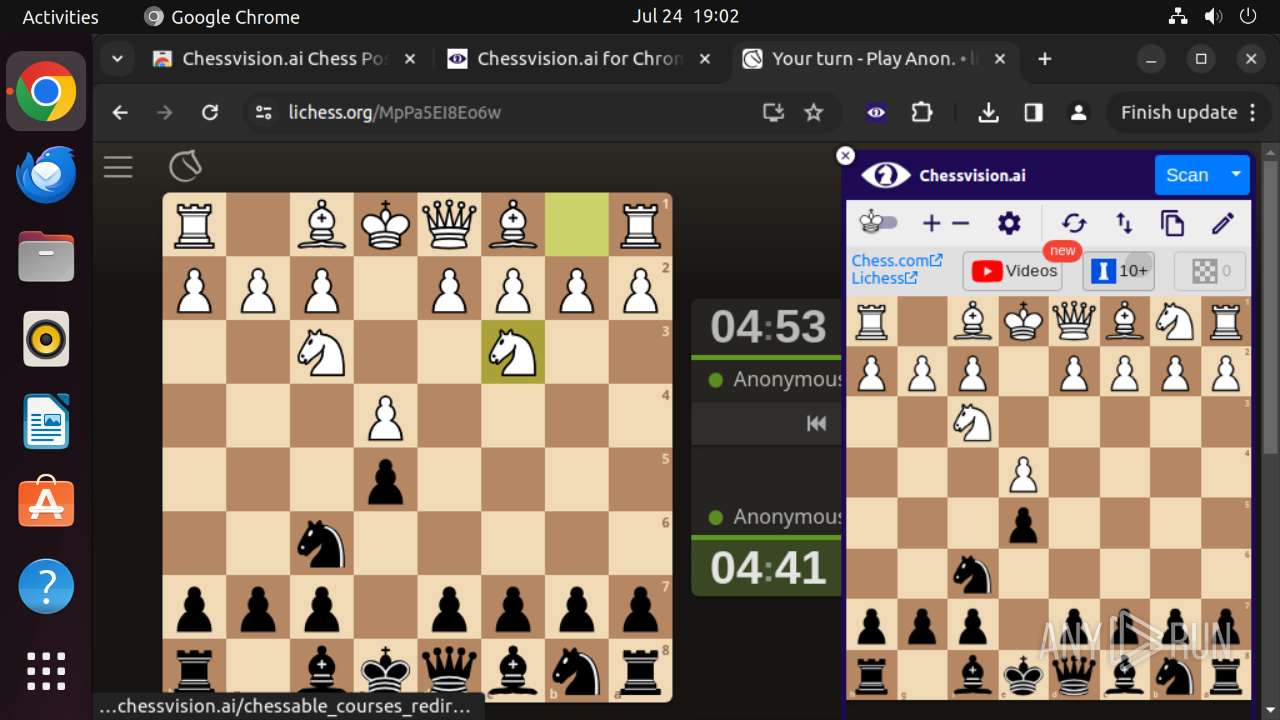Open the Chrome extensions puzzle icon

[922, 113]
